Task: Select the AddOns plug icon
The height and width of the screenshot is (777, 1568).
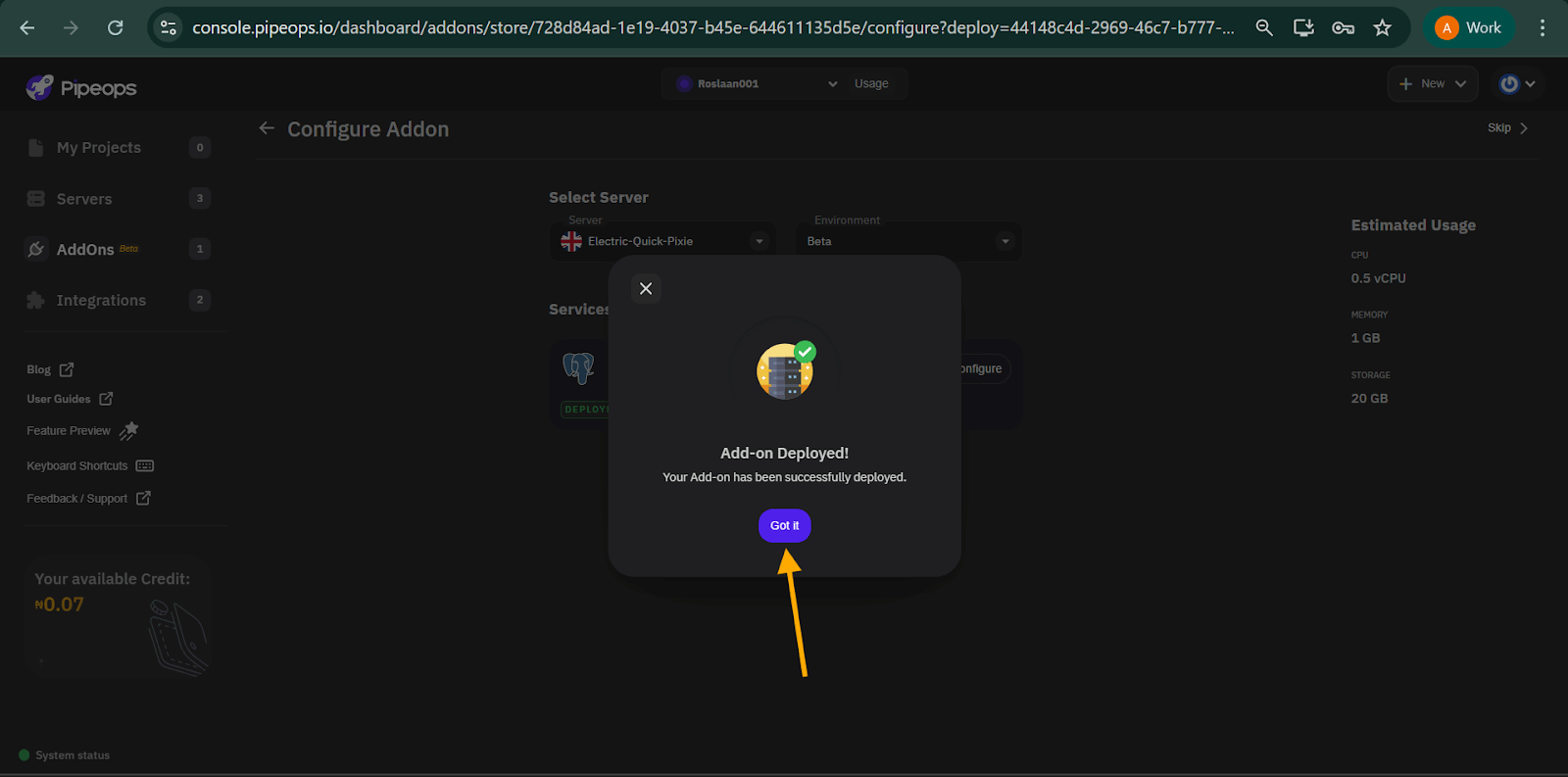Action: tap(36, 249)
